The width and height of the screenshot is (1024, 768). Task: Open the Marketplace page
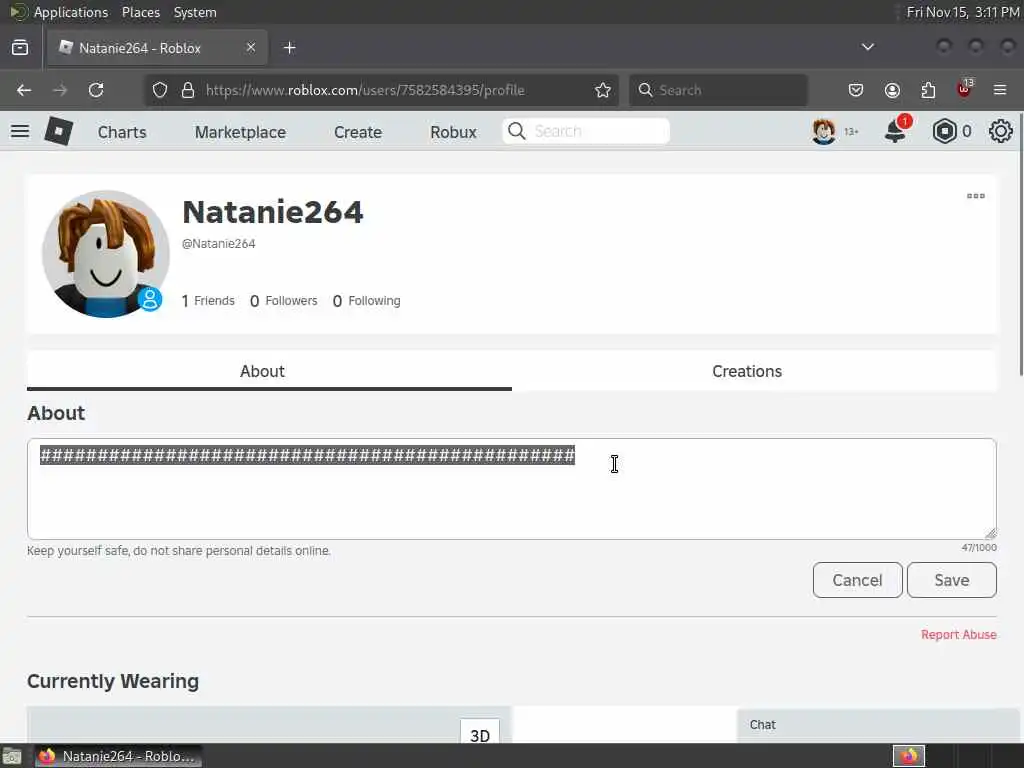[240, 132]
